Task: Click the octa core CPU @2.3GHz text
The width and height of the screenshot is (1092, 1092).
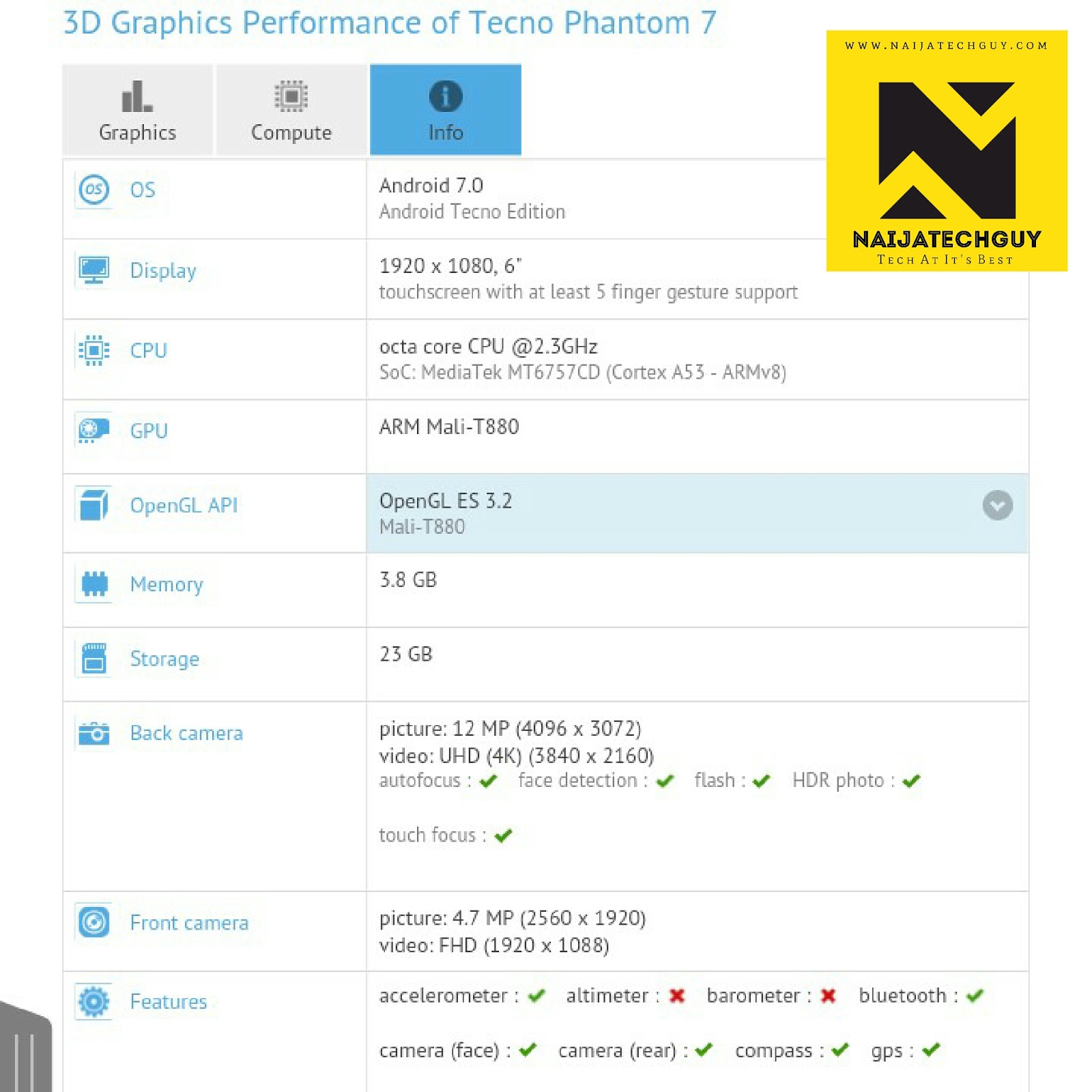Action: [489, 347]
